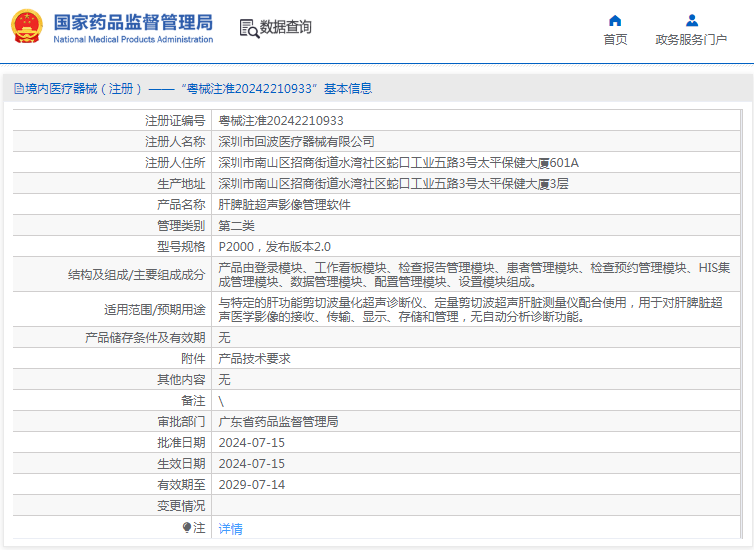This screenshot has width=754, height=550.
Task: Open the 数据查询 search icon
Action: 249,28
